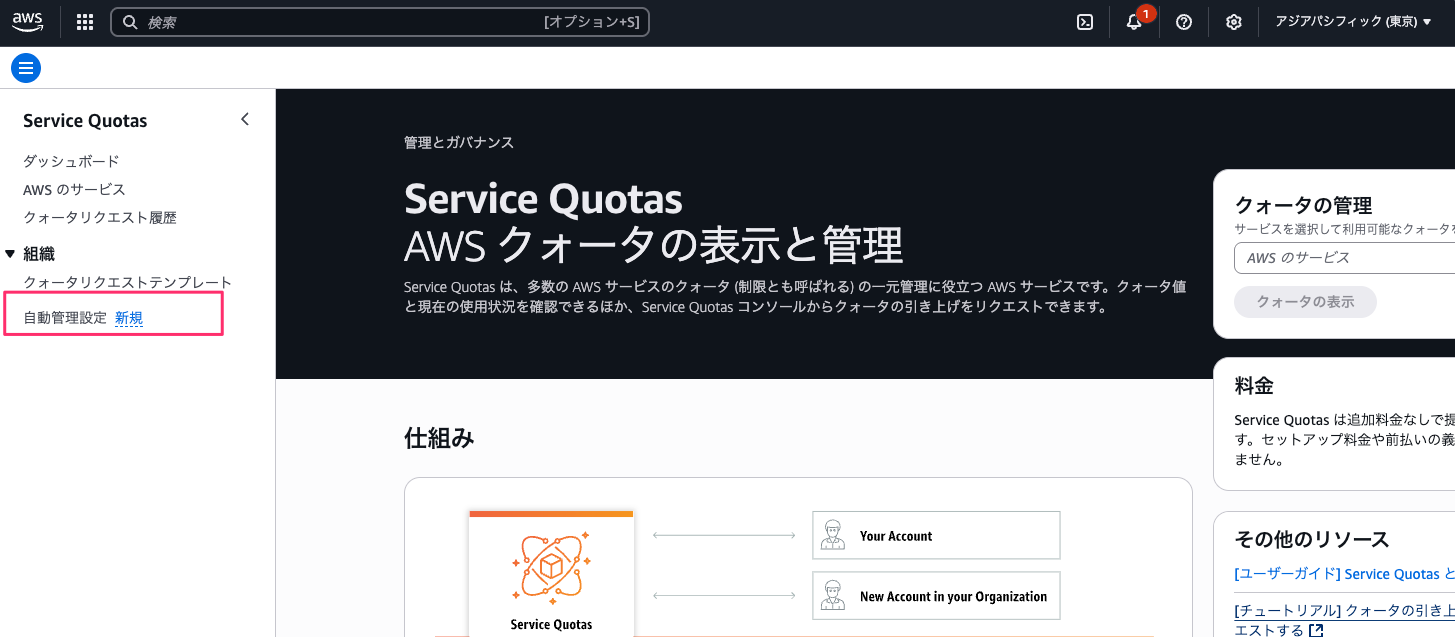Open the notifications bell icon
The image size is (1455, 637).
pyautogui.click(x=1134, y=22)
